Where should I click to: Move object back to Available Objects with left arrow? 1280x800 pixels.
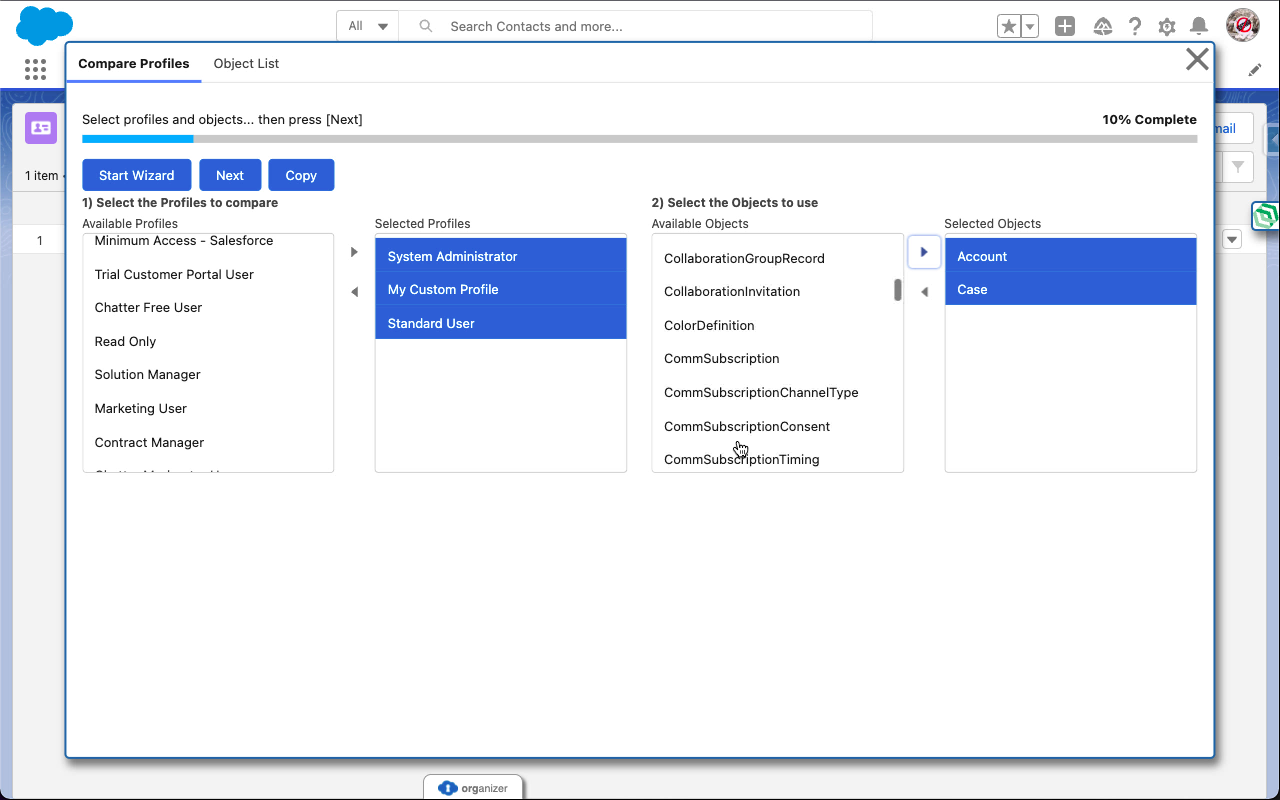tap(924, 292)
